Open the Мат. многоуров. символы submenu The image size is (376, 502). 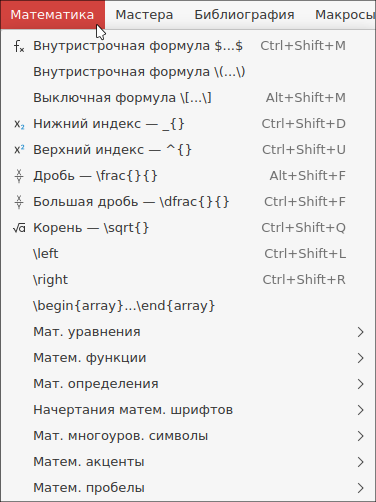pos(188,436)
